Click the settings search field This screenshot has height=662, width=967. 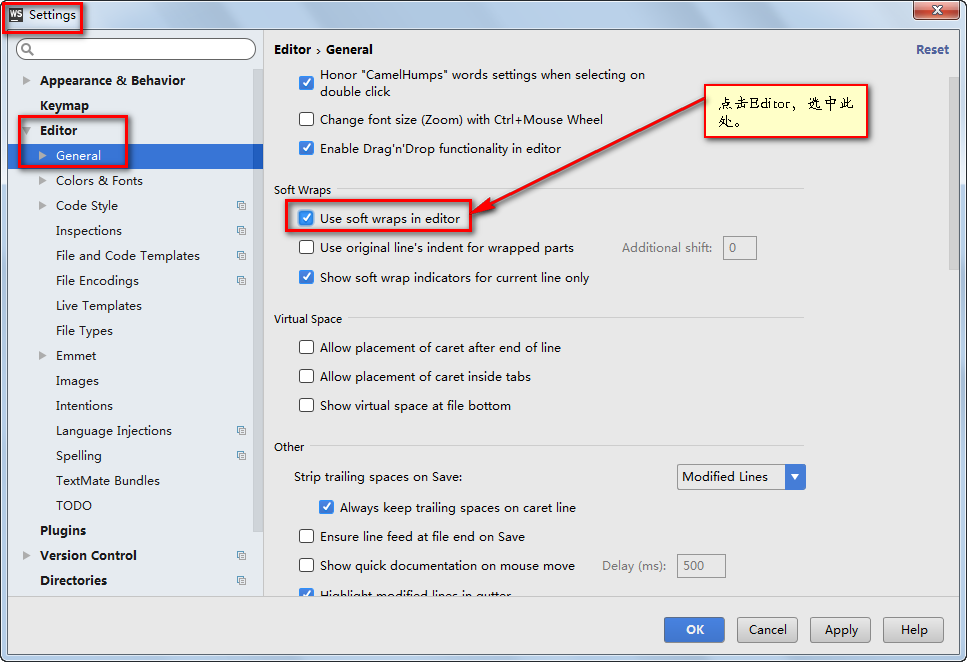136,49
